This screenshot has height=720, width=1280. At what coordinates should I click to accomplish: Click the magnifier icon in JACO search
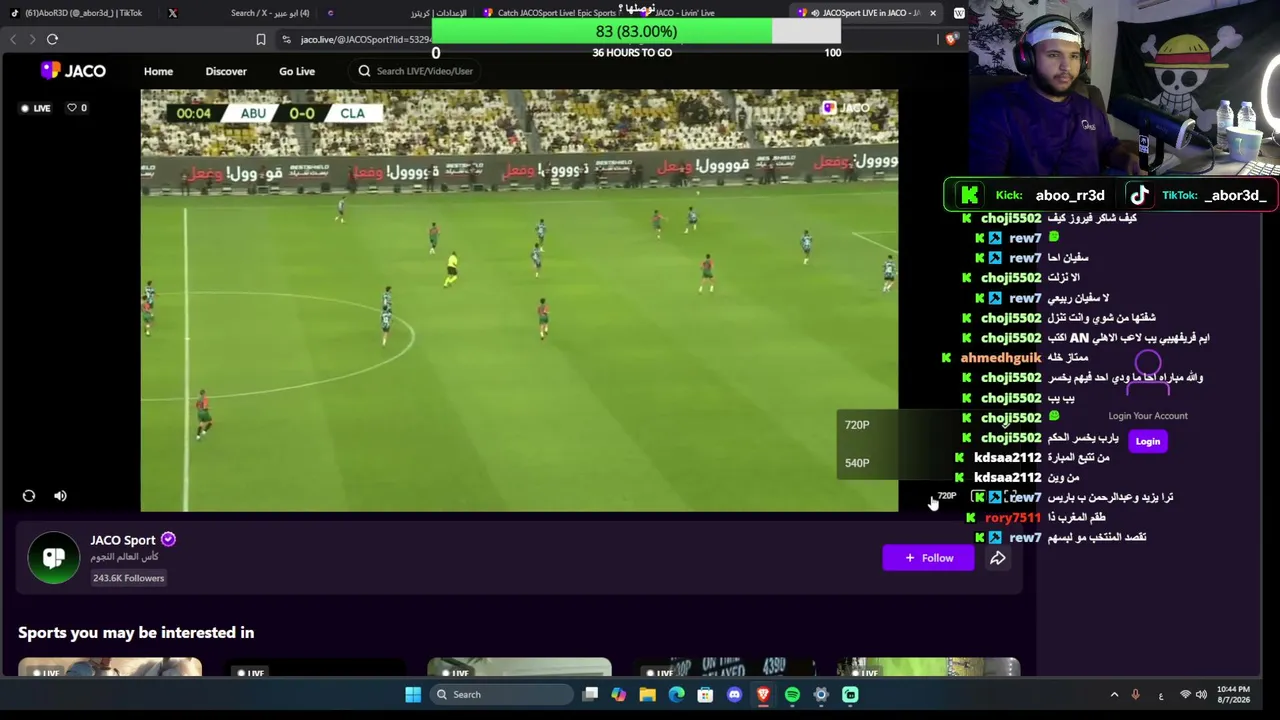click(364, 71)
